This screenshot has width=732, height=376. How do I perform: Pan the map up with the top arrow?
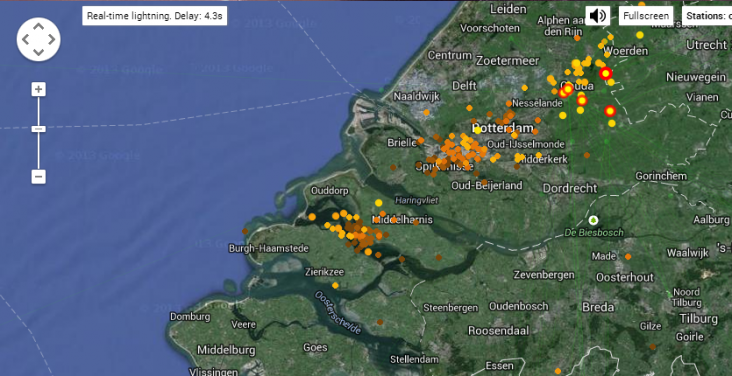pos(38,27)
